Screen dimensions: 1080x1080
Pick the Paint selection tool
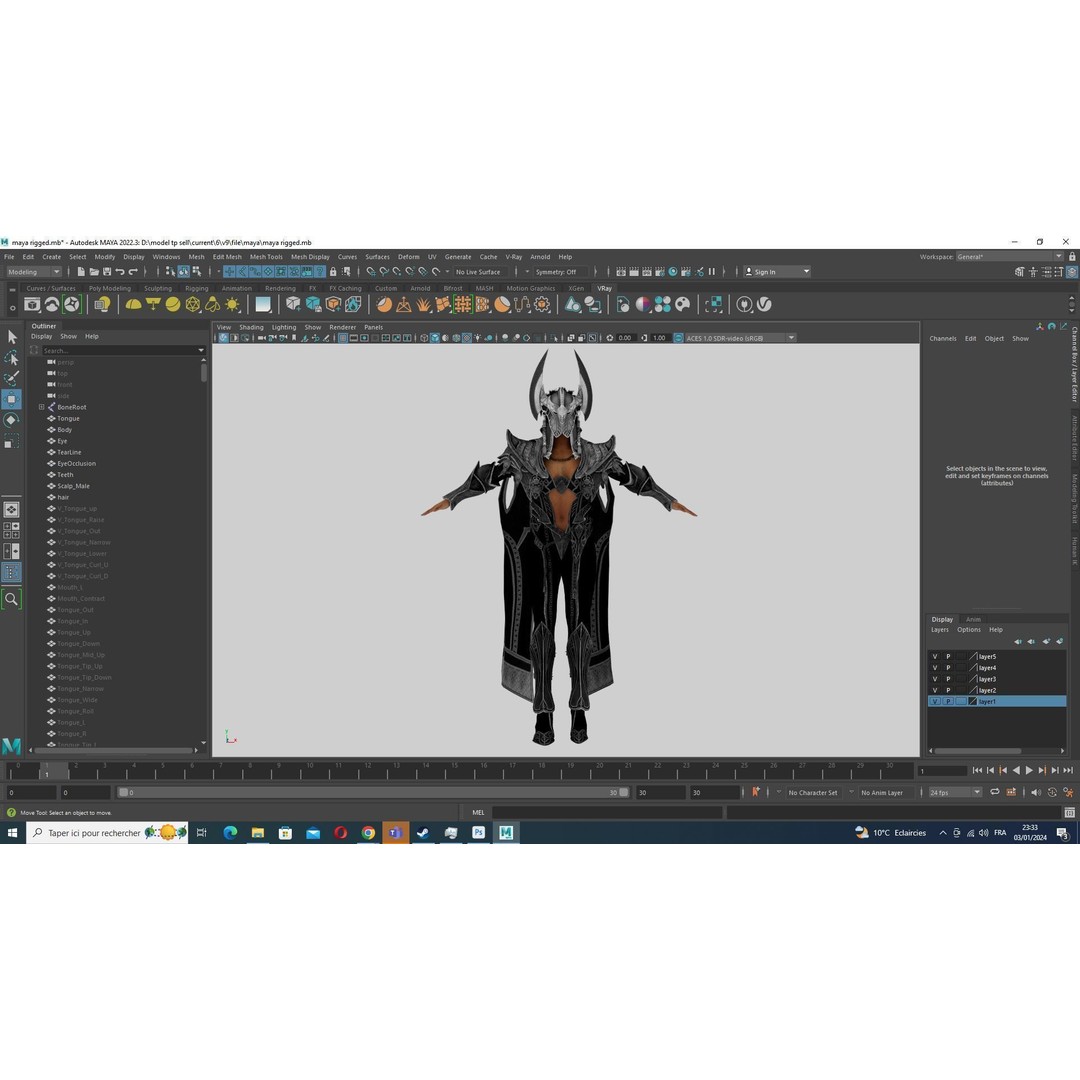(x=12, y=378)
